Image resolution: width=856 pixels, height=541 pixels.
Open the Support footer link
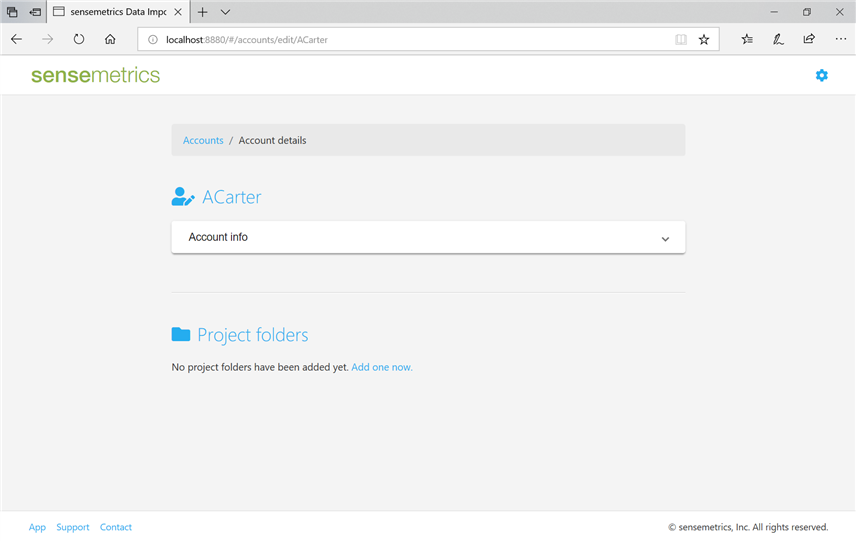[72, 527]
